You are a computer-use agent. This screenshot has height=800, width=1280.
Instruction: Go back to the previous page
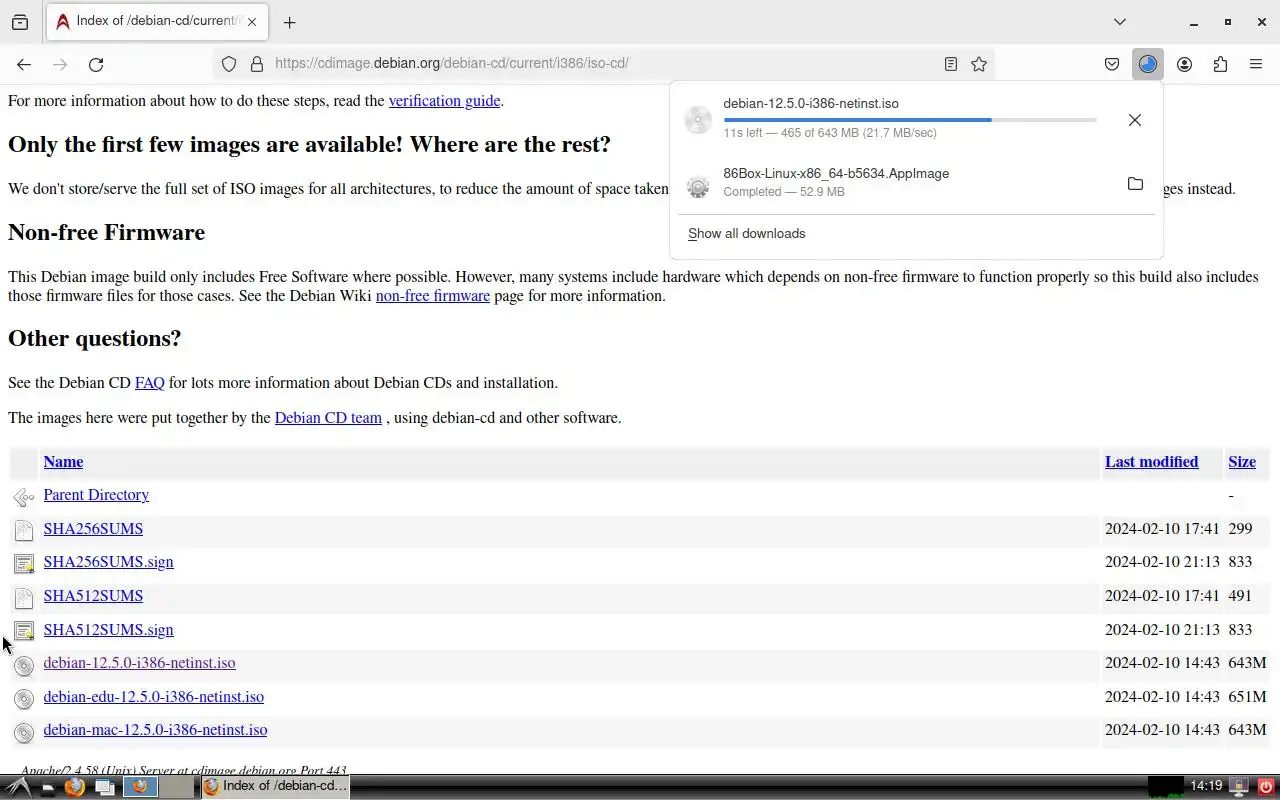pyautogui.click(x=24, y=64)
